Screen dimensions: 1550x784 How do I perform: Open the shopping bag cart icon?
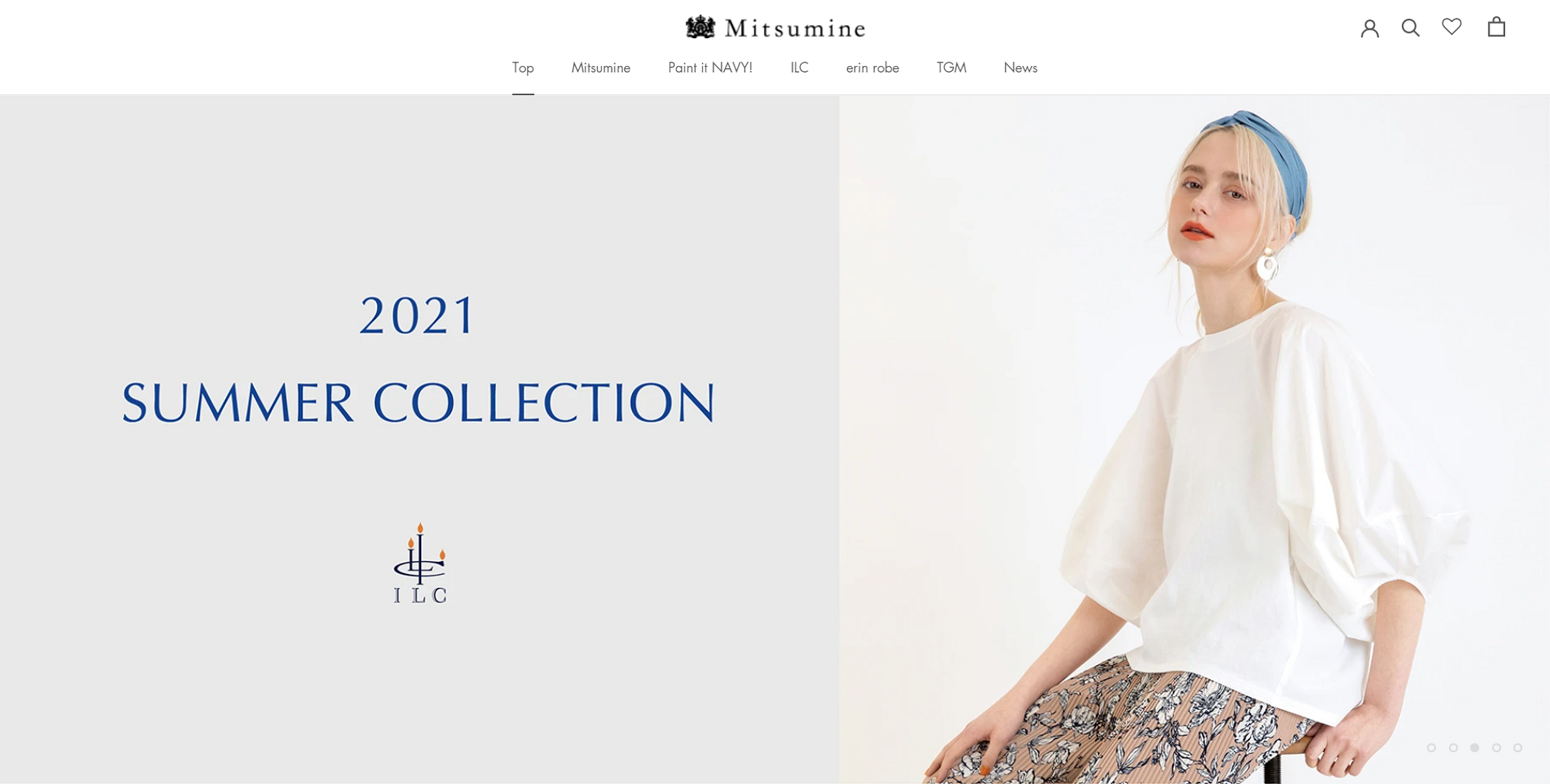point(1496,27)
